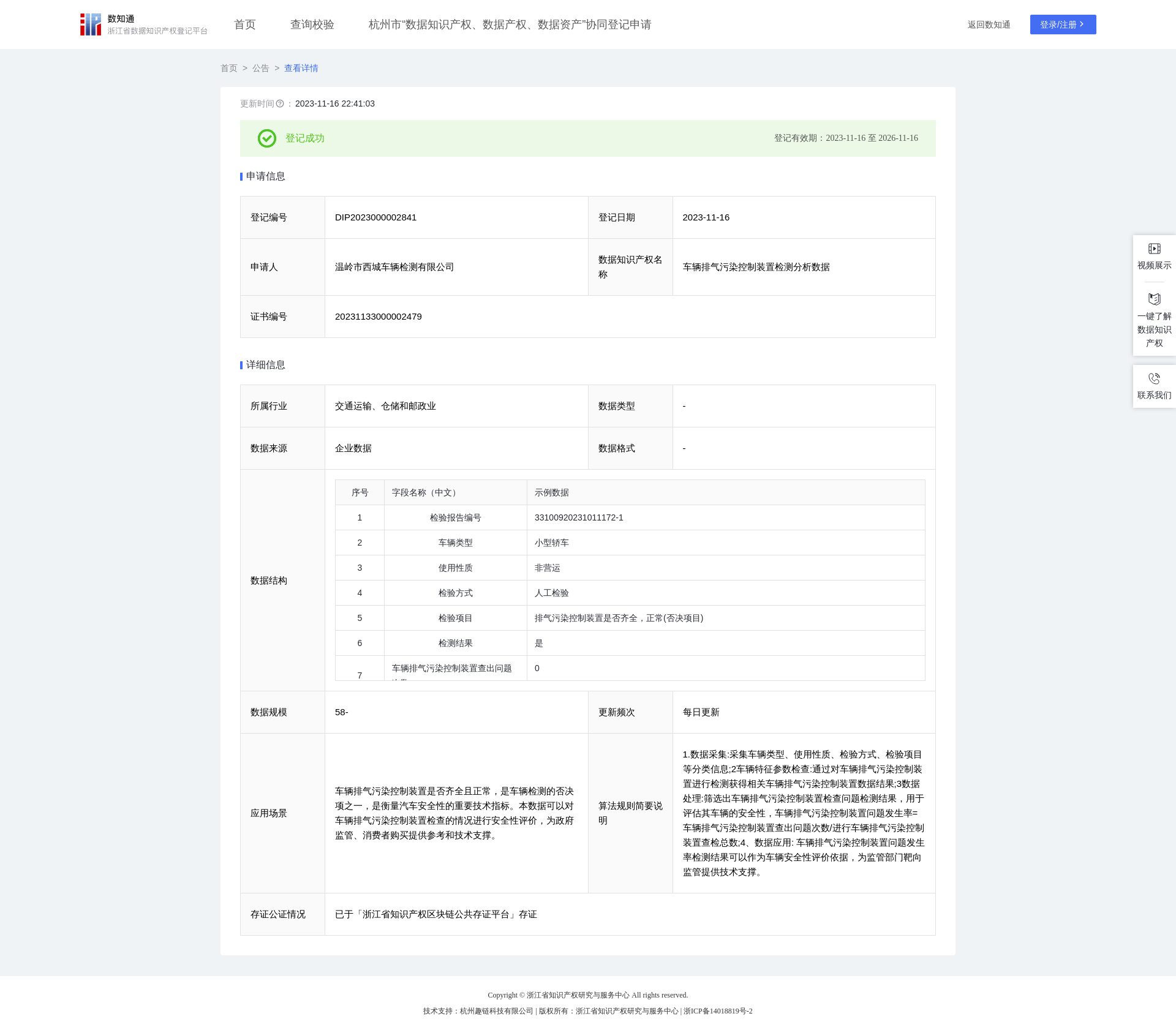
Task: Click the update time 2023-11-16 22:41:03
Action: point(335,103)
